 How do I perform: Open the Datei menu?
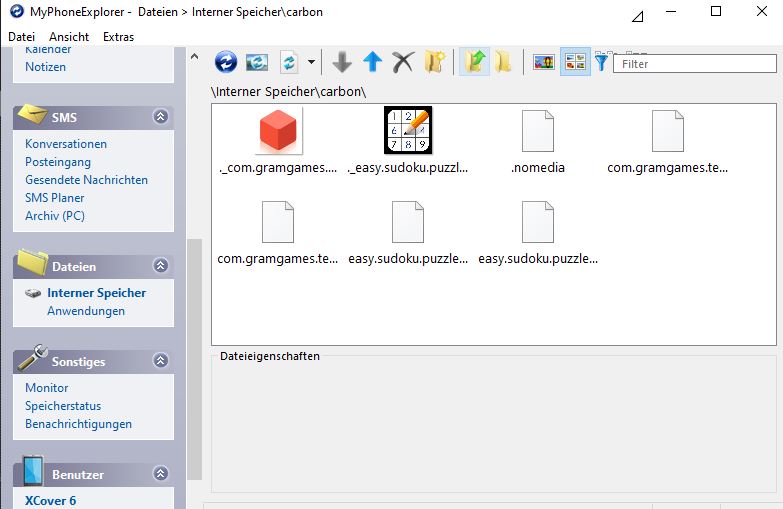click(21, 37)
